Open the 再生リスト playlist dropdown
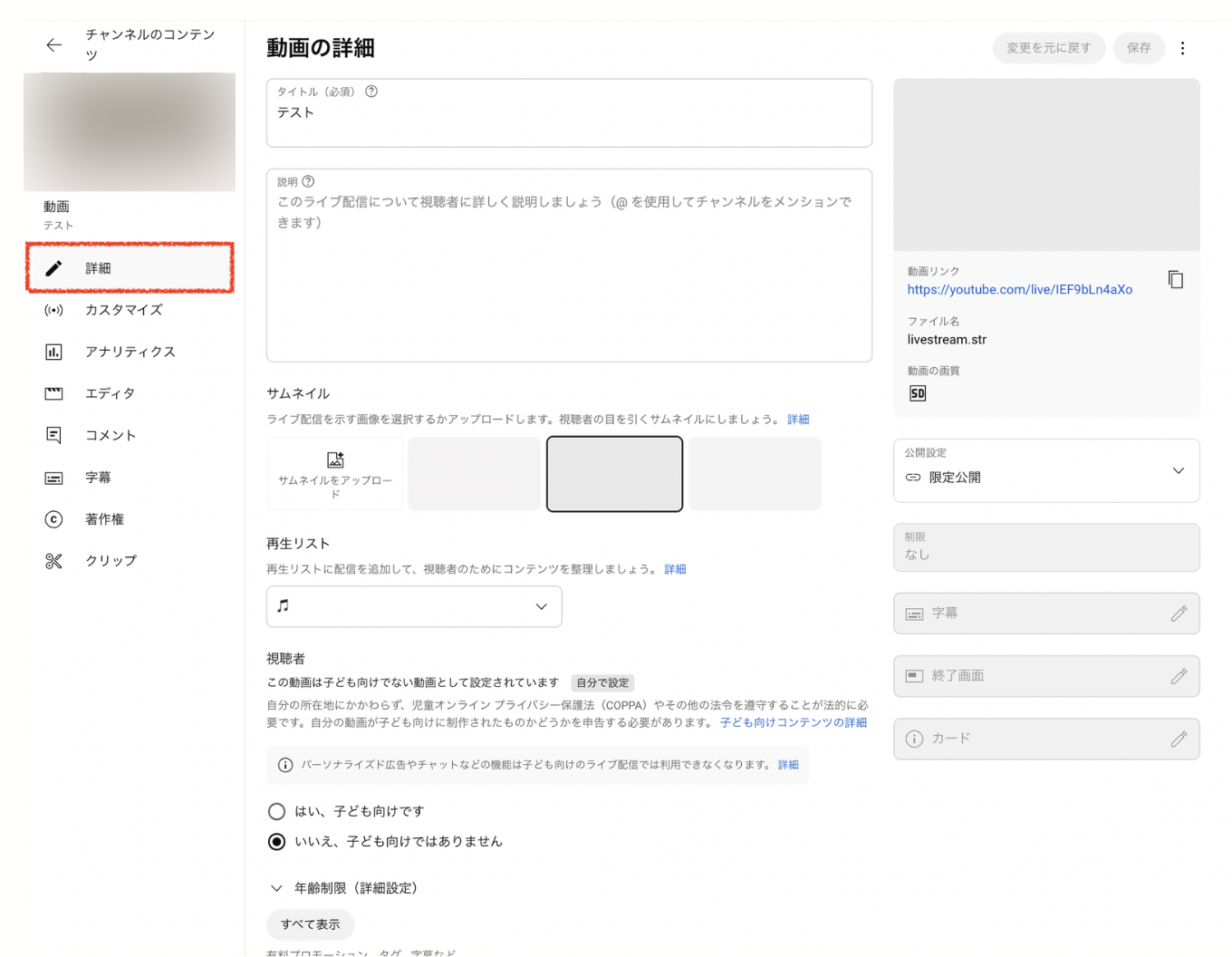This screenshot has height=957, width=1232. tap(414, 606)
